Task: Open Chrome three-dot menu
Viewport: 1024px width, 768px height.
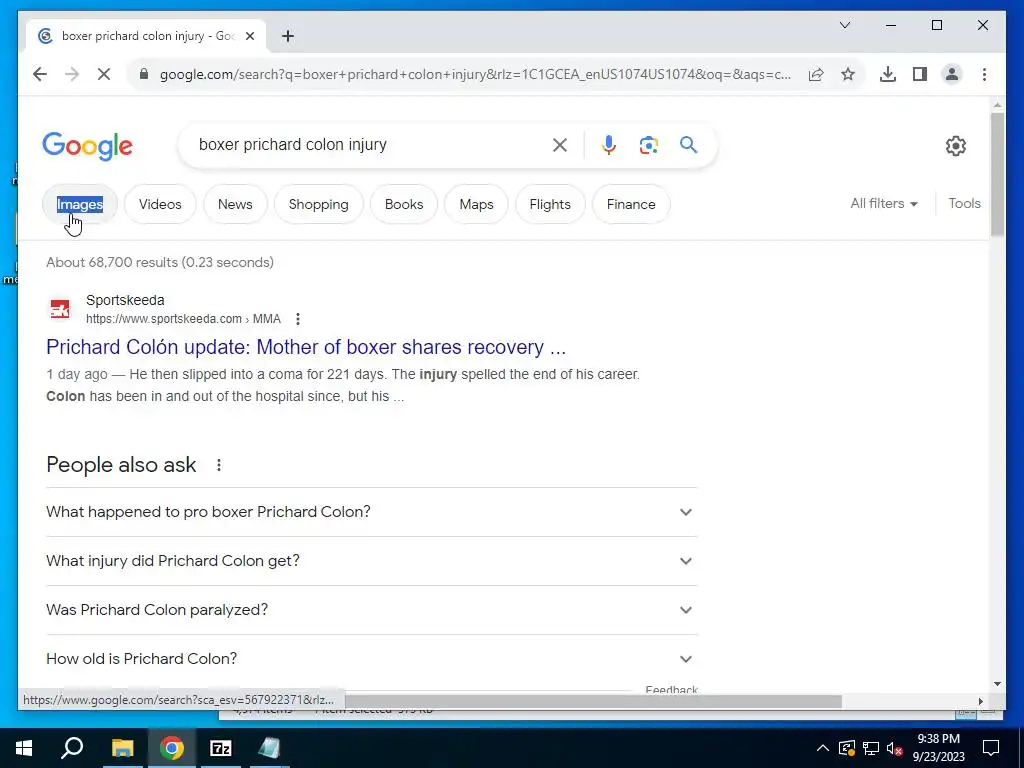Action: [x=984, y=74]
